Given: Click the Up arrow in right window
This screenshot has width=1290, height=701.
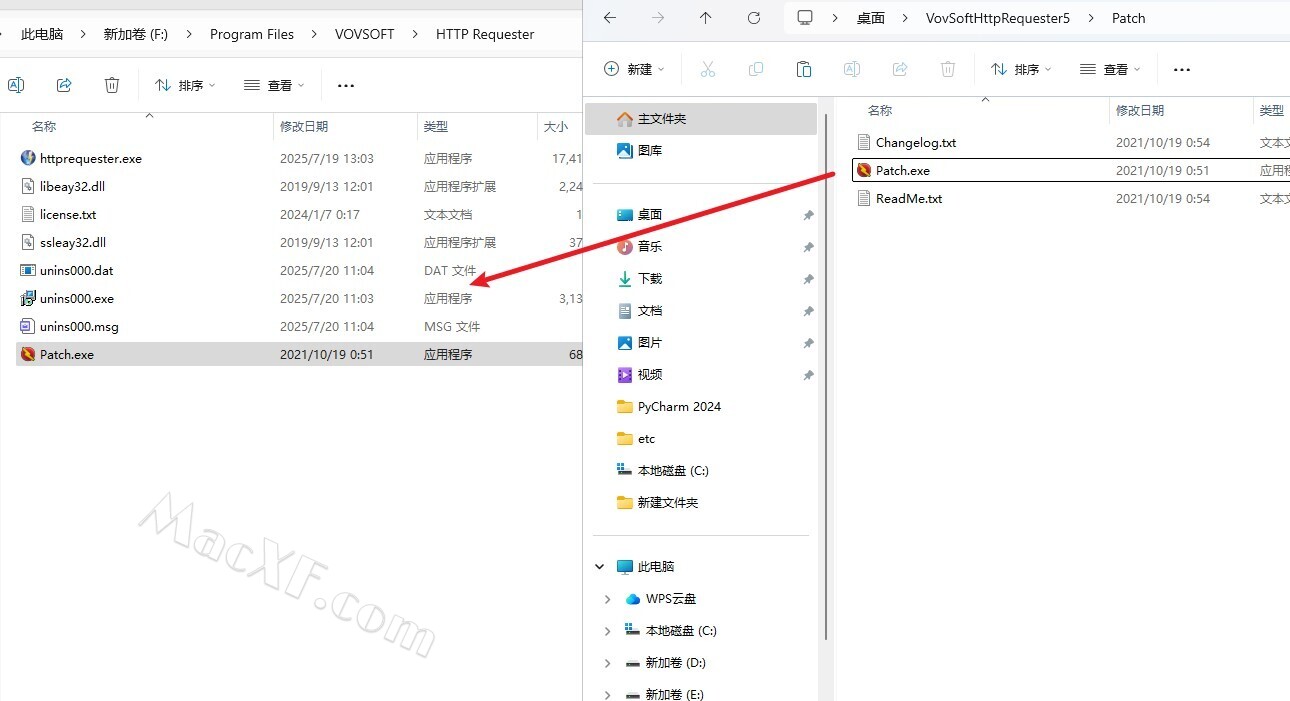Looking at the screenshot, I should [706, 18].
